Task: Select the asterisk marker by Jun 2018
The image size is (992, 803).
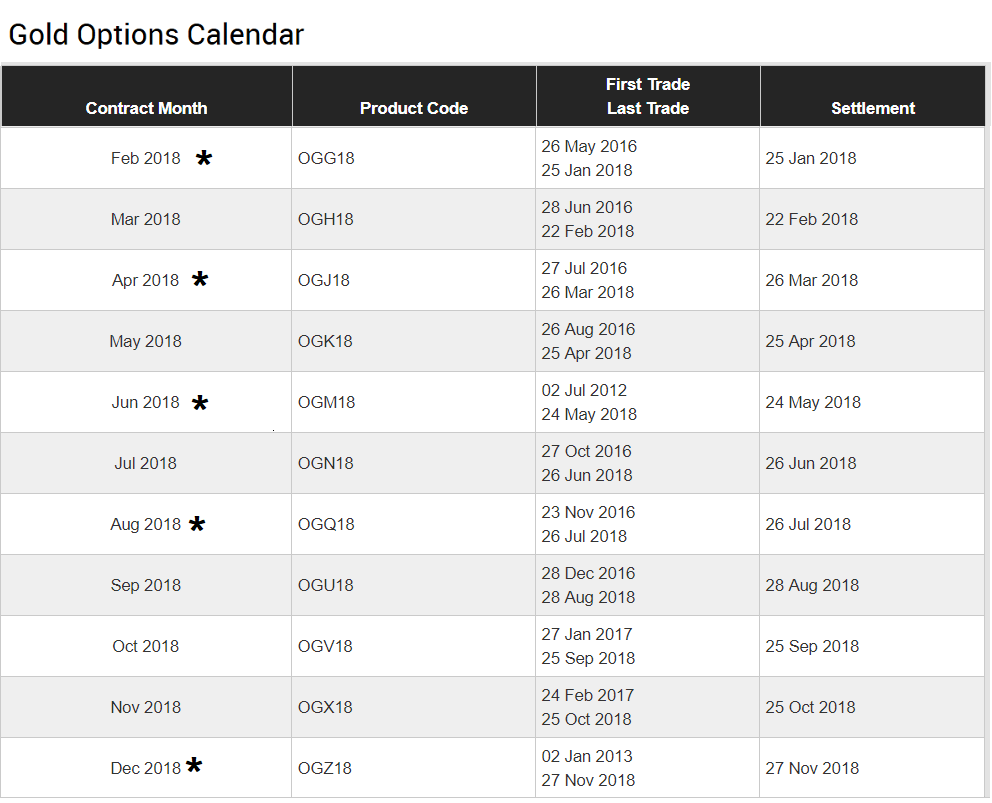Action: 200,403
